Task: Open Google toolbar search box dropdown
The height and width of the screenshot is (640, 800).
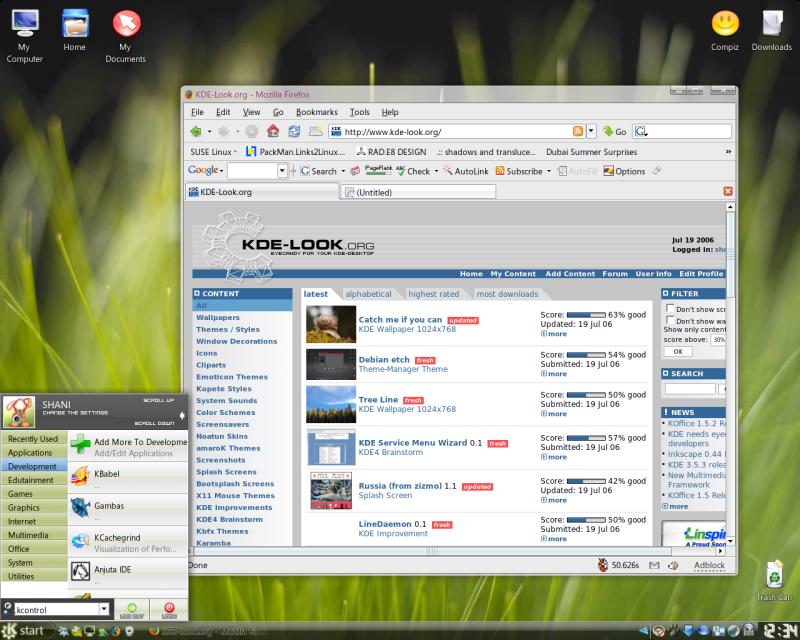Action: [x=282, y=170]
